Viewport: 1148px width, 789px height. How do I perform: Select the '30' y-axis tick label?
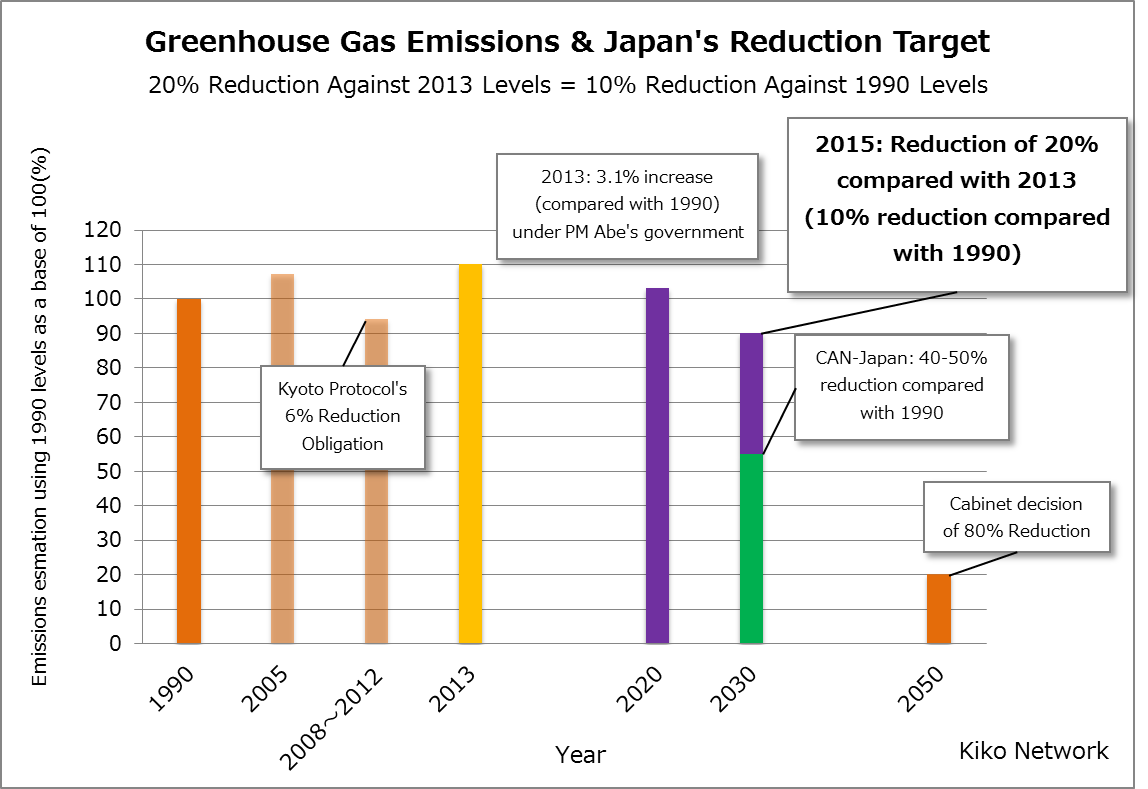click(109, 539)
